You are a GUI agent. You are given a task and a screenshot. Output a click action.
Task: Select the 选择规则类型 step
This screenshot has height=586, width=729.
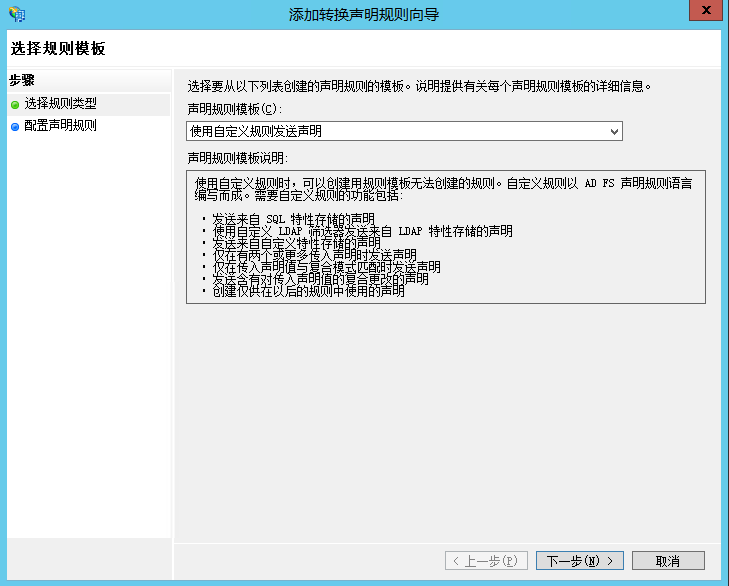tap(60, 104)
